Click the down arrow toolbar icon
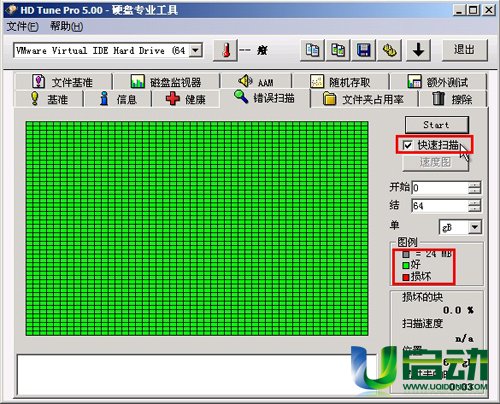 coord(418,50)
